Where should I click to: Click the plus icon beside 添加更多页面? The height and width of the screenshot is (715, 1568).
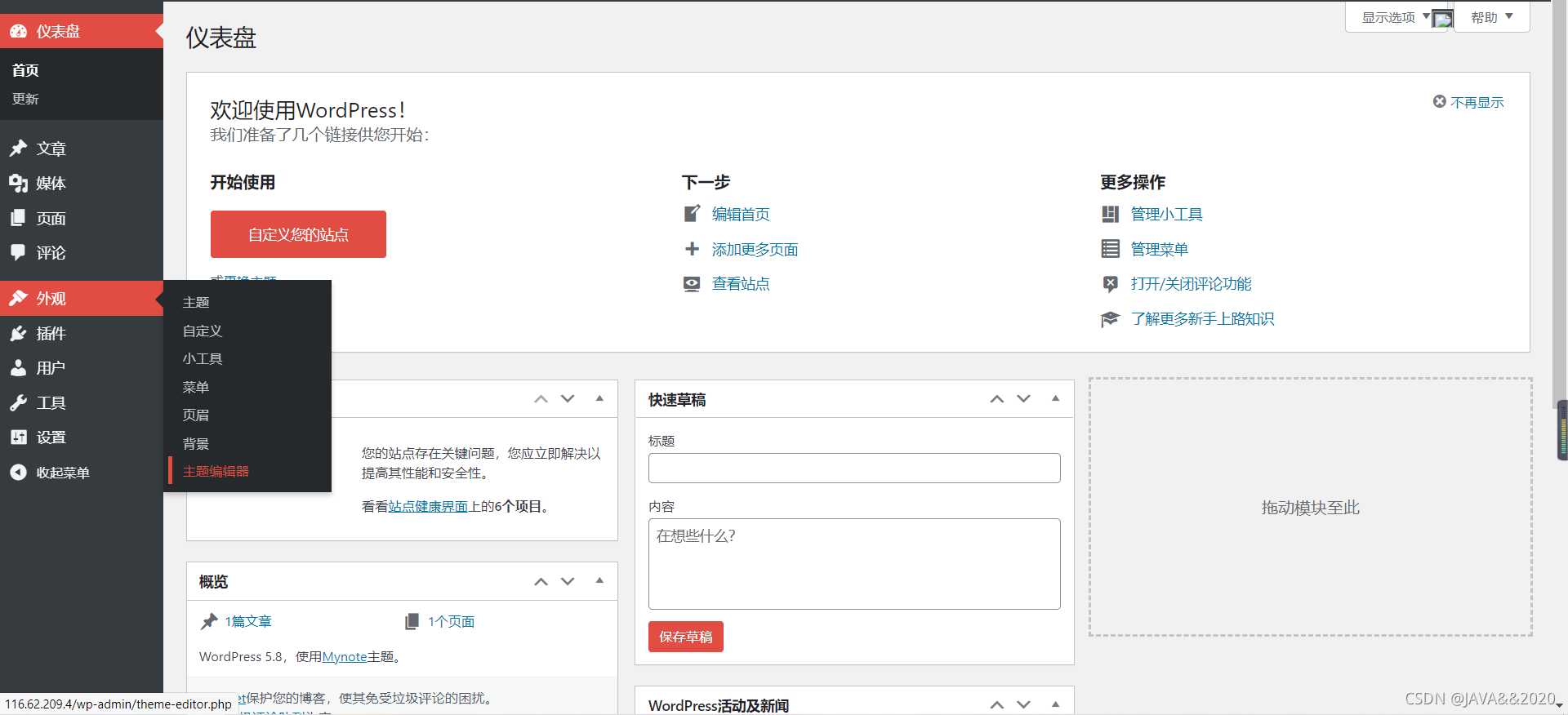tap(692, 249)
